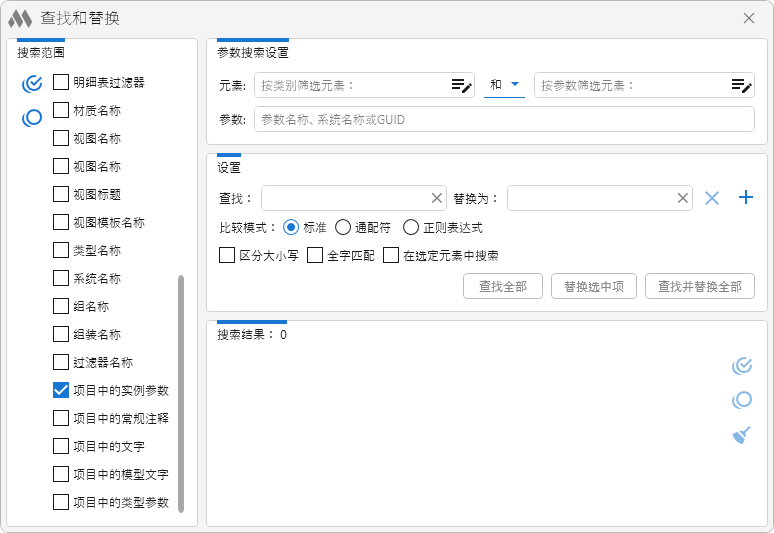
Task: Open category element filter editor icon
Action: (x=460, y=86)
